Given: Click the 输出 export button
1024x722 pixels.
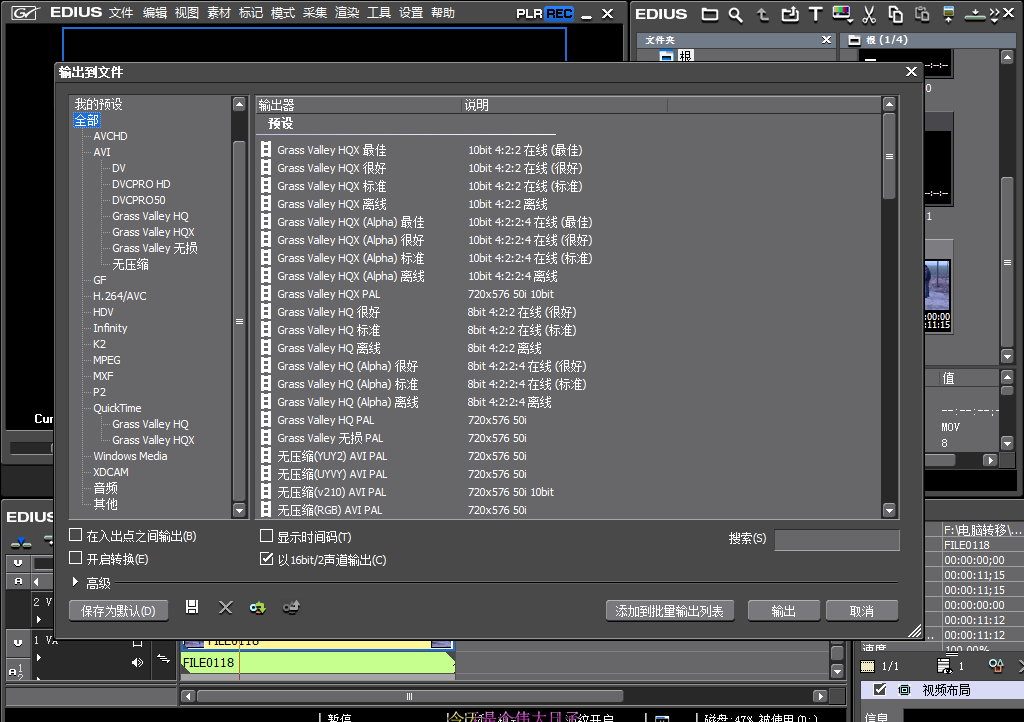Looking at the screenshot, I should point(784,611).
